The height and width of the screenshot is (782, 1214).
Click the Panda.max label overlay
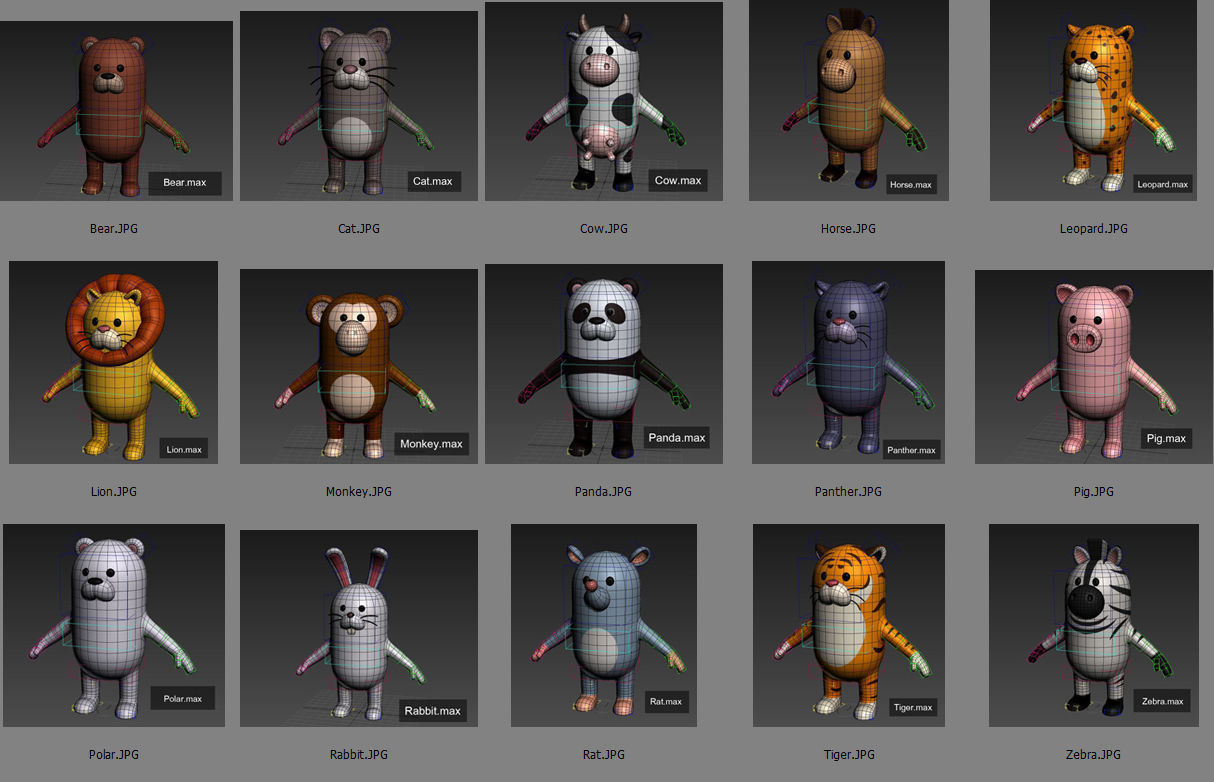point(677,437)
